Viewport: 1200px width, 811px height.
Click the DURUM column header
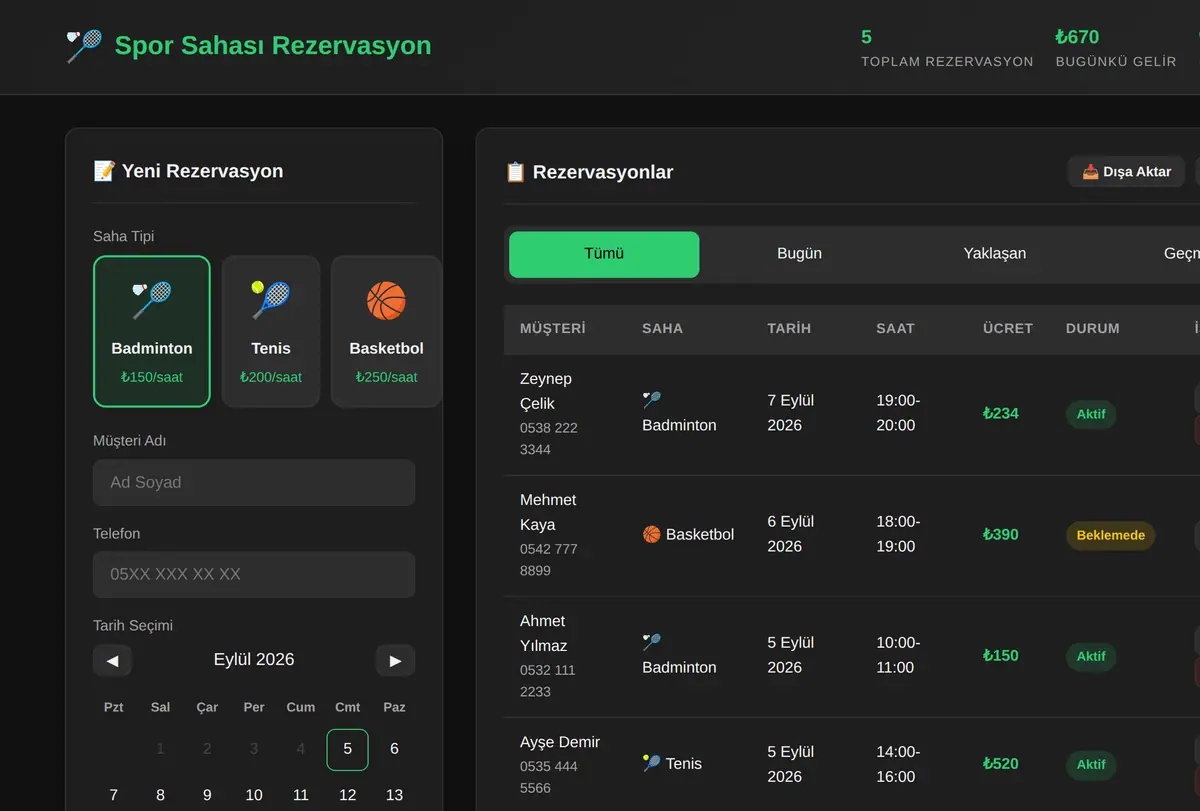tap(1093, 328)
